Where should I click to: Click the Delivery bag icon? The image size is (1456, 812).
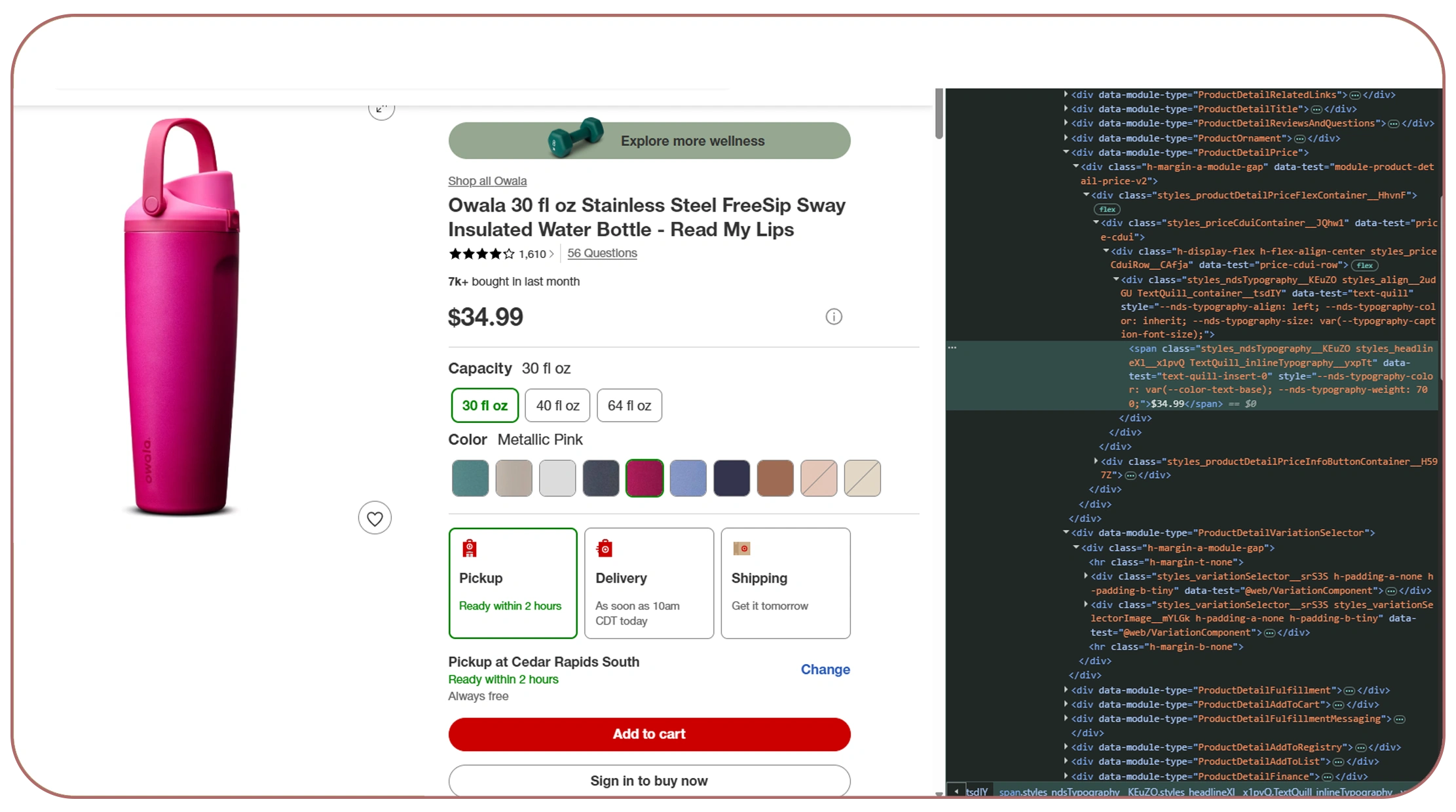[605, 548]
